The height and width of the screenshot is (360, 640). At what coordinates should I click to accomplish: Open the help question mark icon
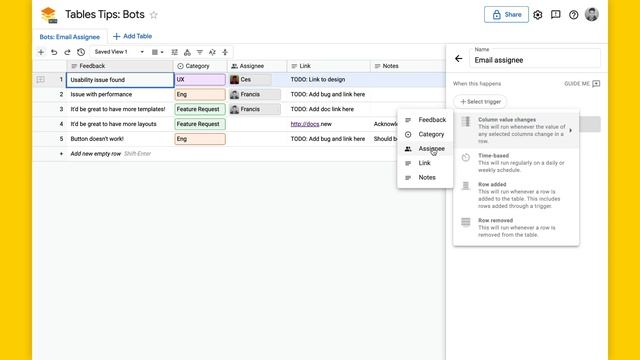573,15
